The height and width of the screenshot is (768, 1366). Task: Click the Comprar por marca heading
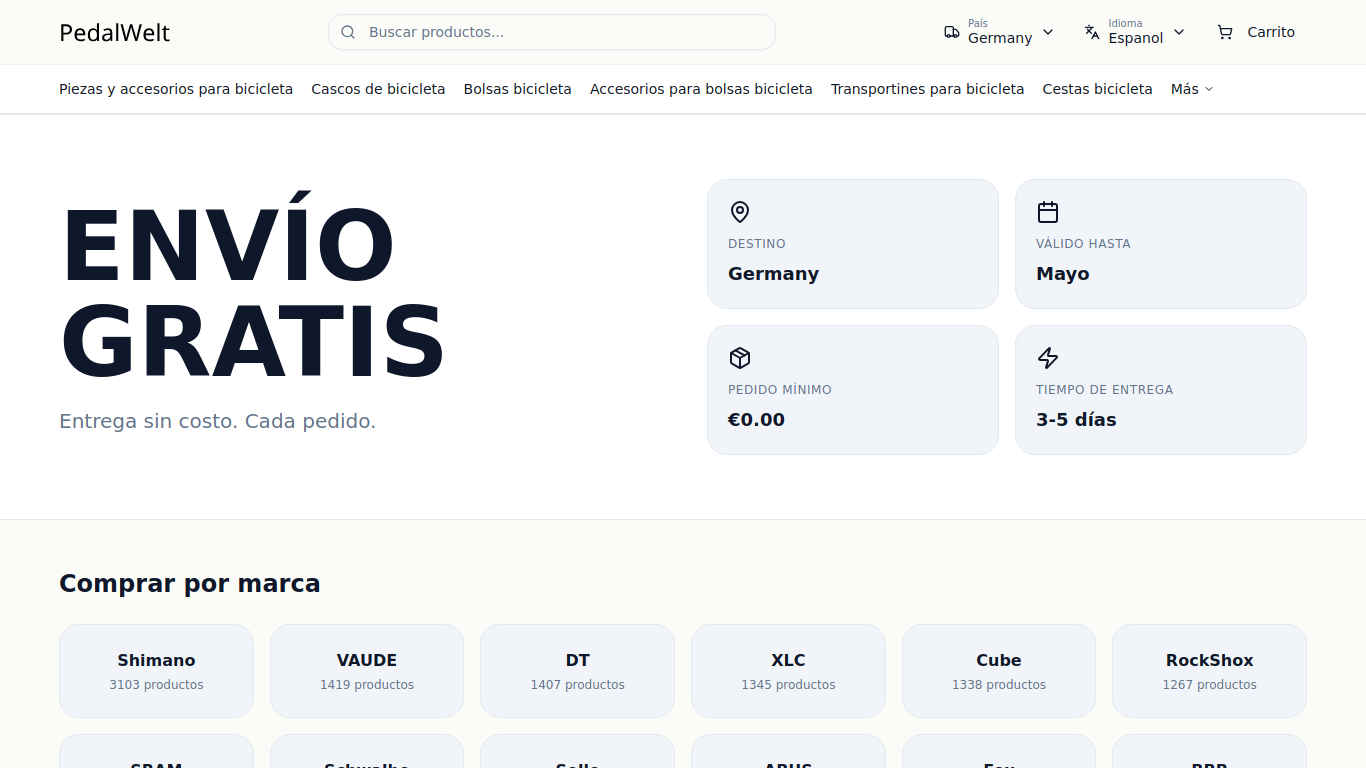[190, 583]
